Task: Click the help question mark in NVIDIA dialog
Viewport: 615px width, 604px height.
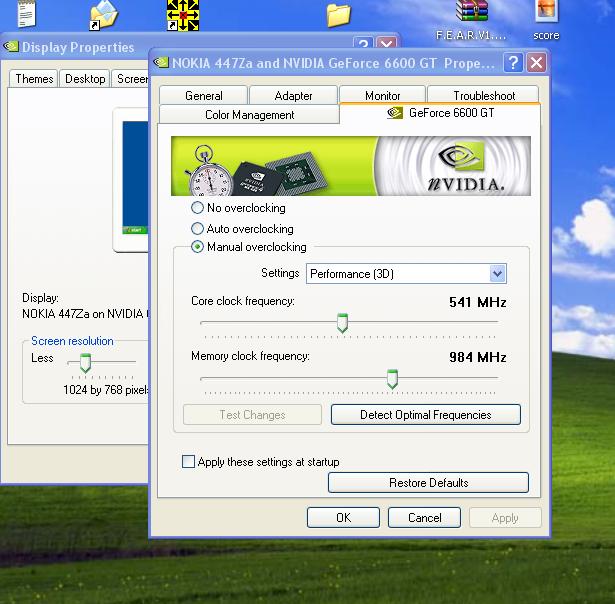Action: tap(513, 63)
